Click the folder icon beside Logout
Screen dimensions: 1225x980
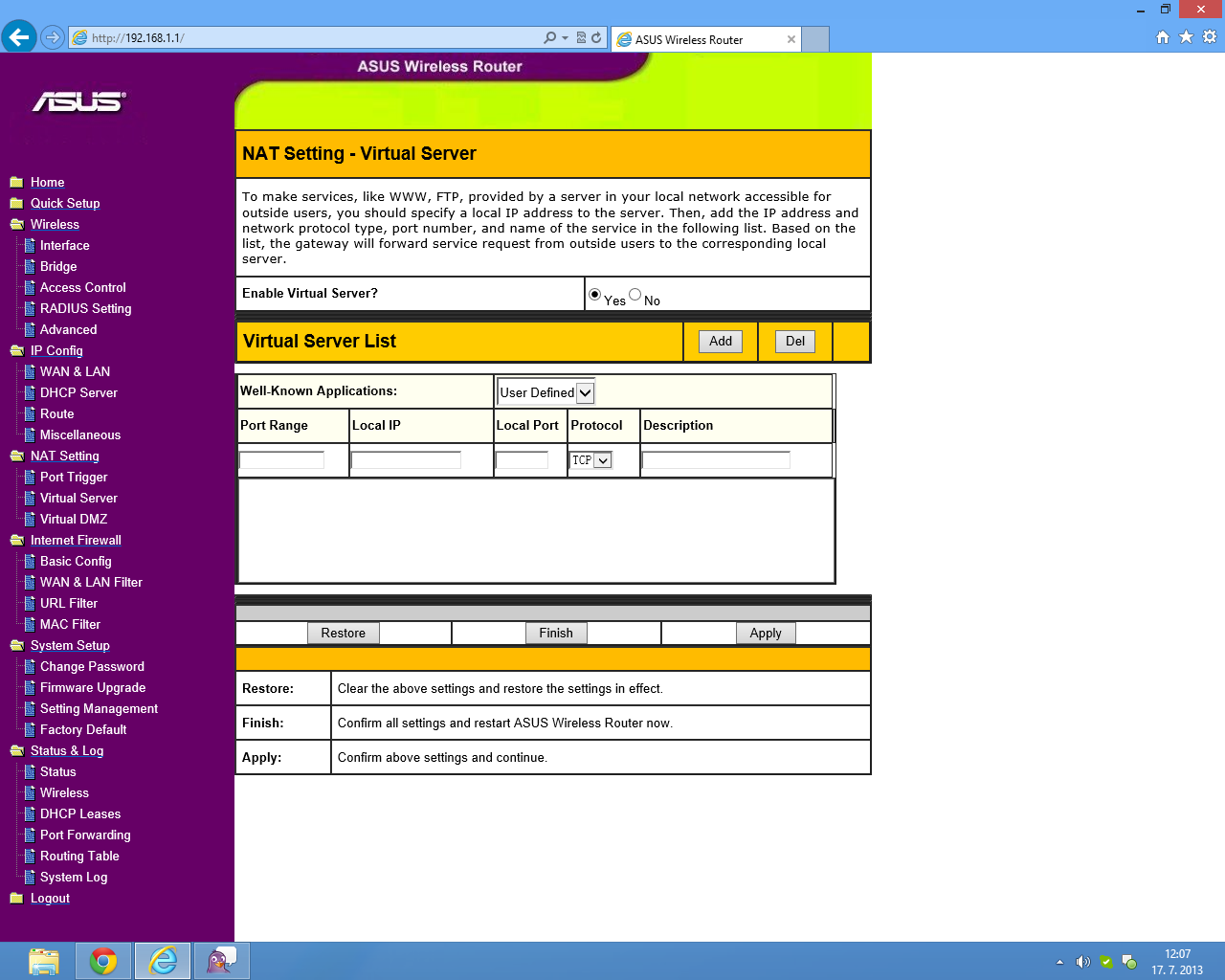[x=16, y=898]
